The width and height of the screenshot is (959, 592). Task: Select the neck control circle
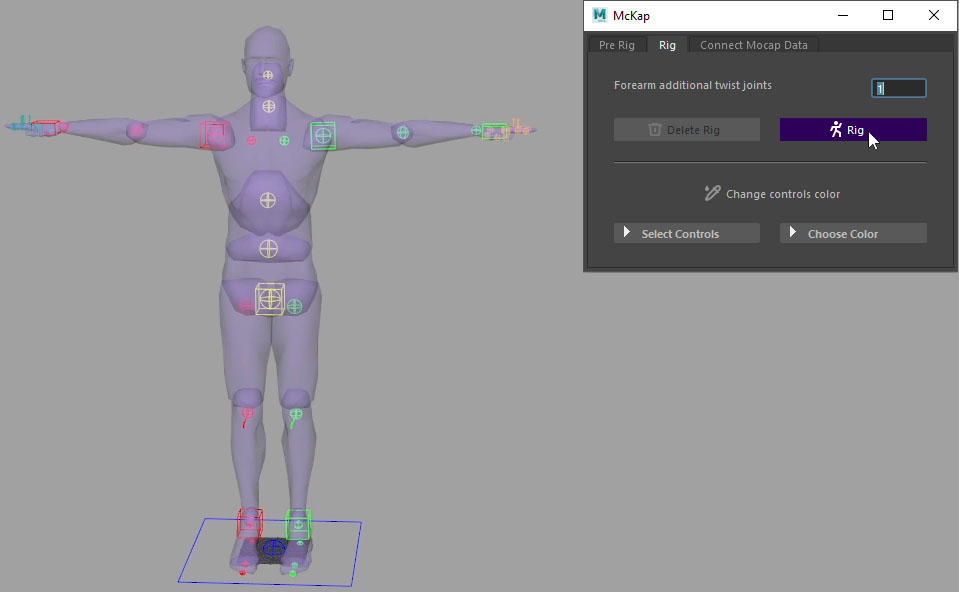tap(268, 106)
